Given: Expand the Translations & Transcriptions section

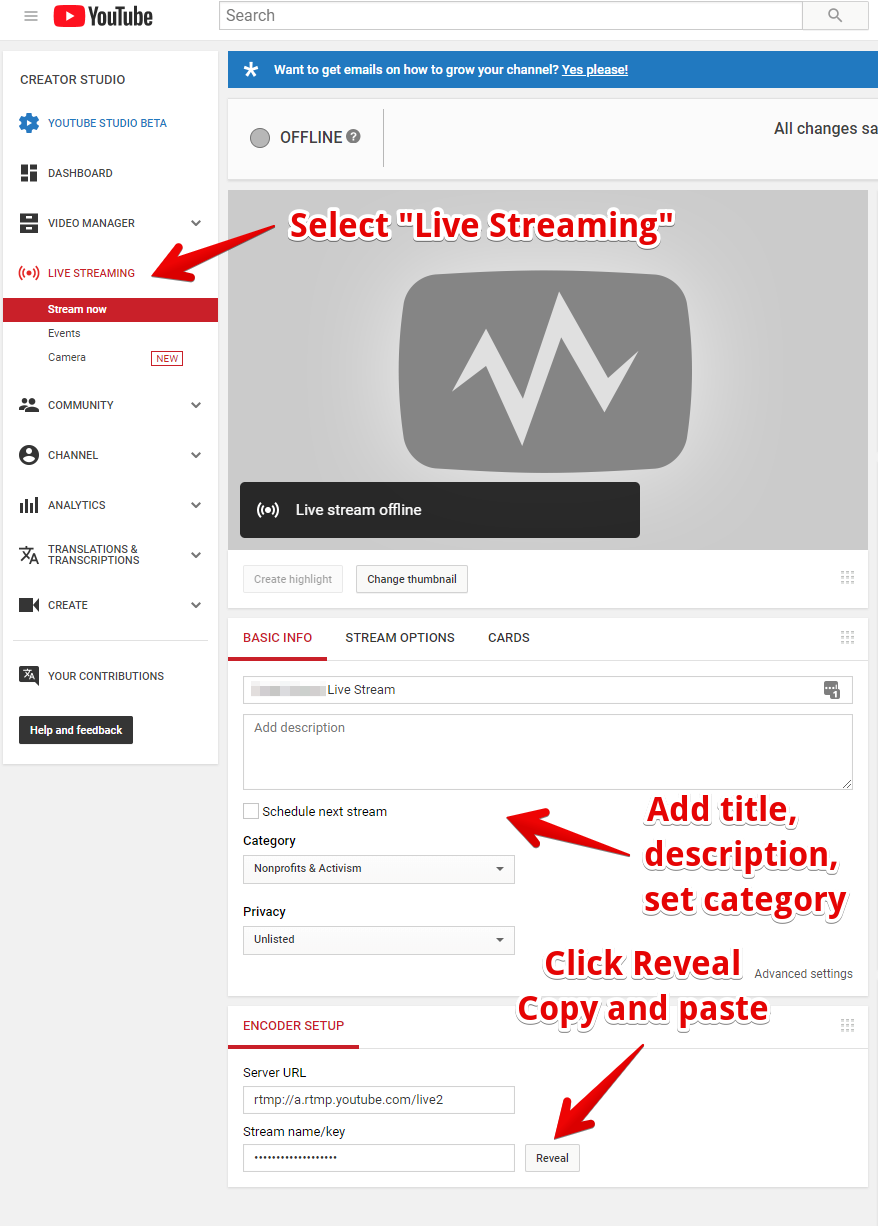Looking at the screenshot, I should (196, 555).
